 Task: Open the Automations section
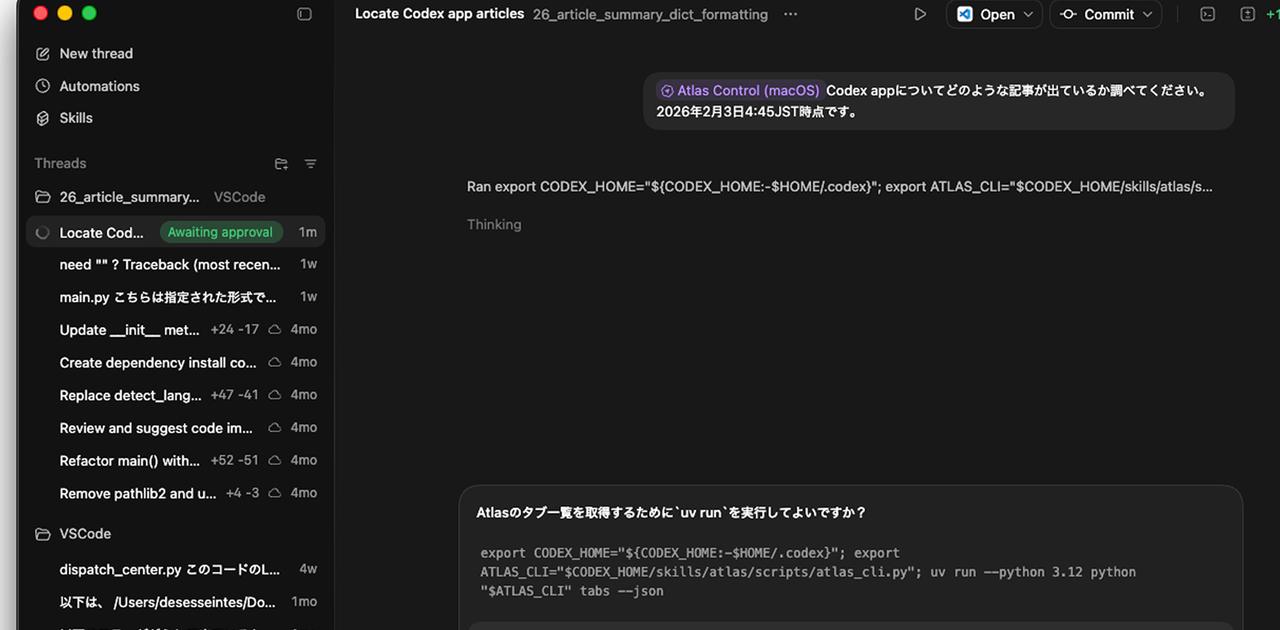(99, 85)
